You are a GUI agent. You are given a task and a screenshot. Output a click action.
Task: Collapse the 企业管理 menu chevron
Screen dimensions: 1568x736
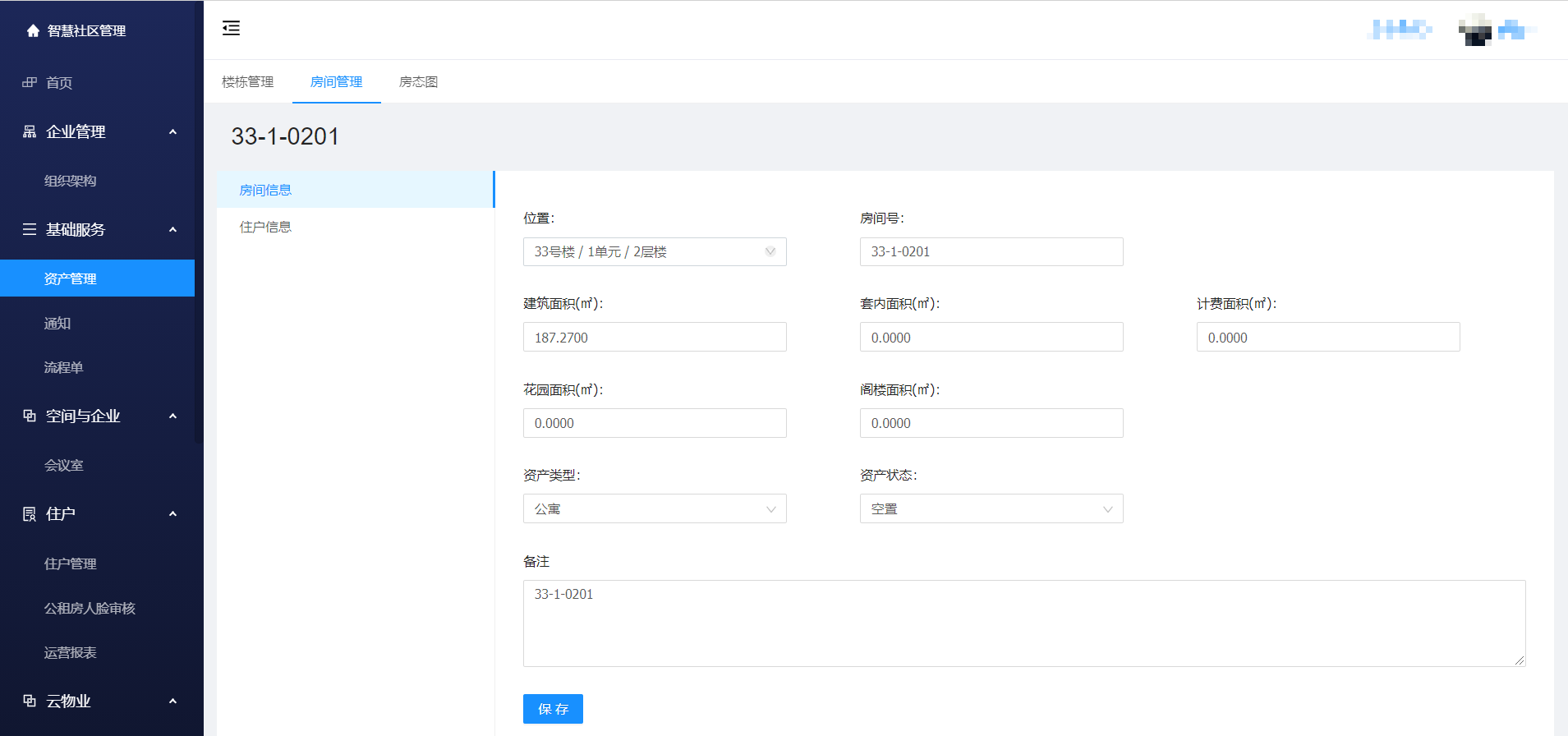[x=172, y=131]
